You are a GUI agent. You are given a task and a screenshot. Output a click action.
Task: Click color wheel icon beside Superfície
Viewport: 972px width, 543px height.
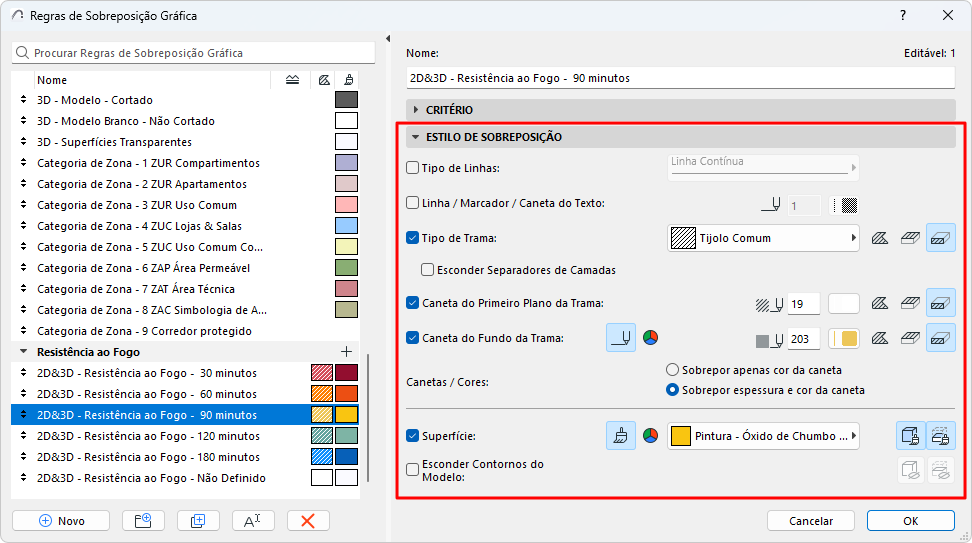tap(650, 436)
